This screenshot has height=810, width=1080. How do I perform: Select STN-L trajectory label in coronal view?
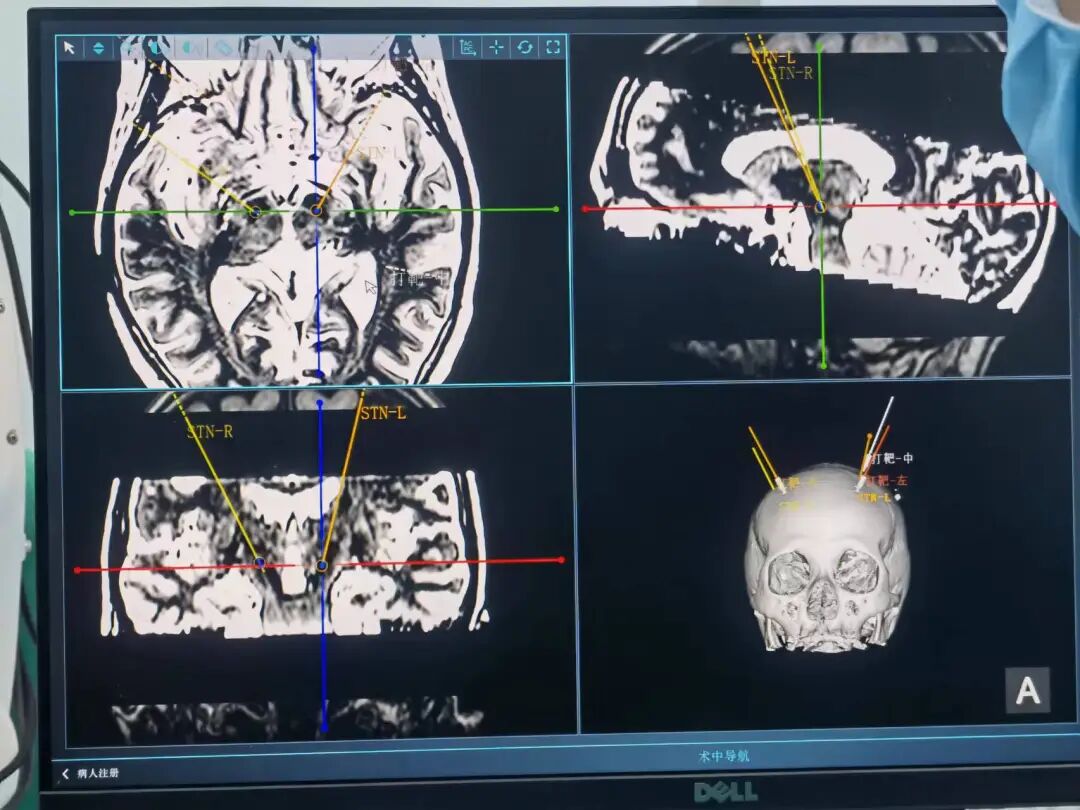pos(384,413)
